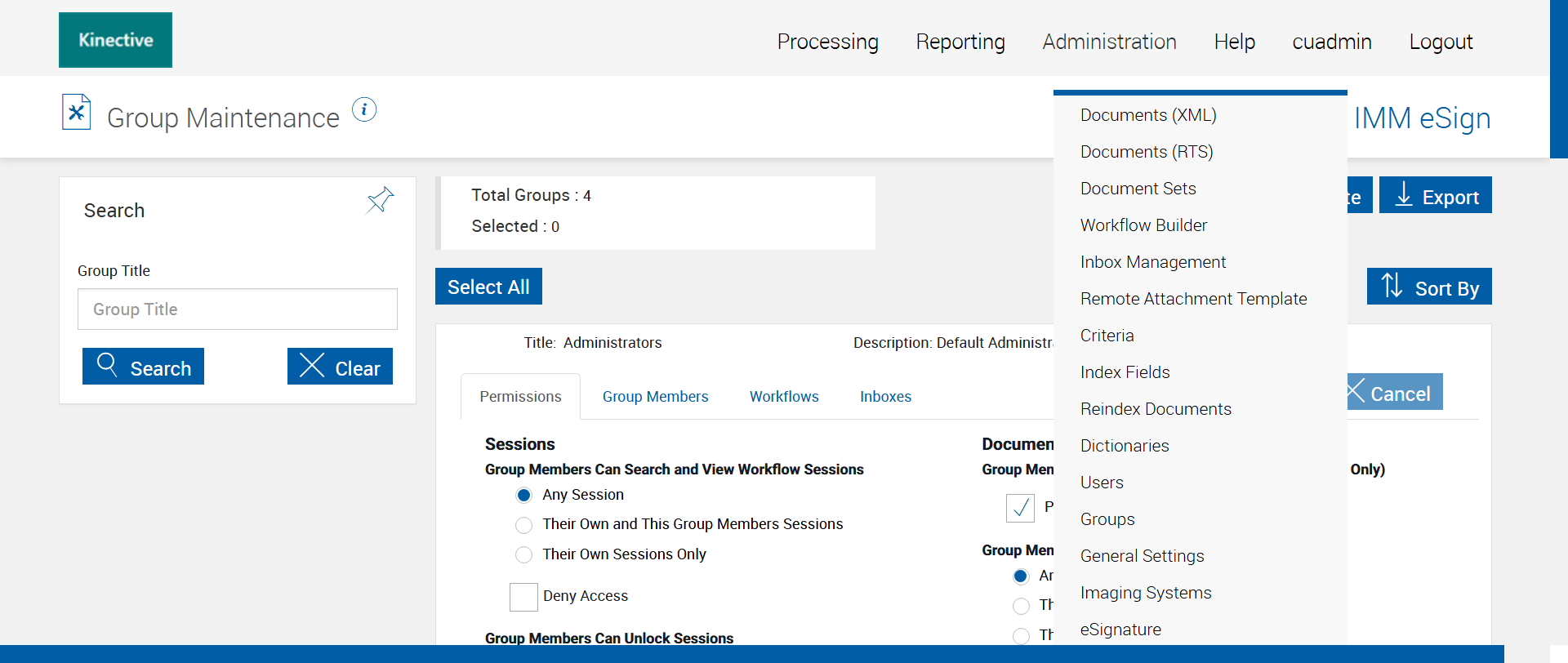
Task: Open the Administration menu
Action: point(1109,42)
